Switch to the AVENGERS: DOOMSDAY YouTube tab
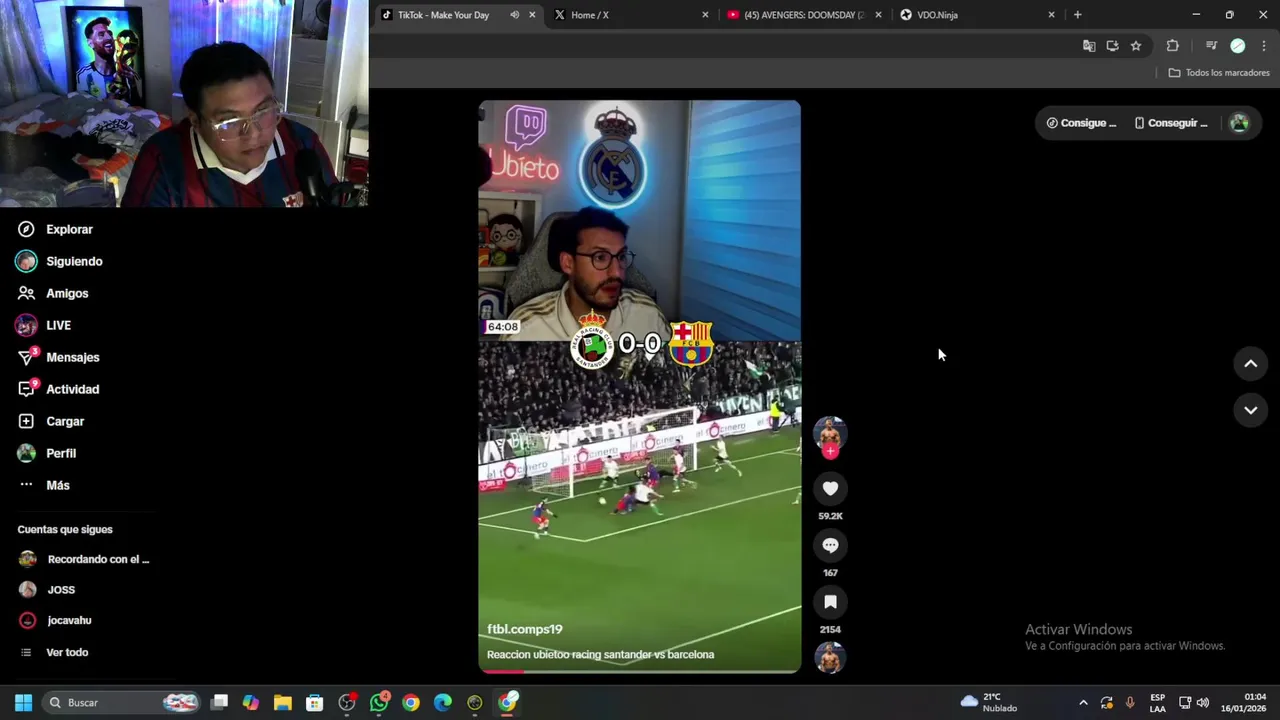 (x=804, y=15)
